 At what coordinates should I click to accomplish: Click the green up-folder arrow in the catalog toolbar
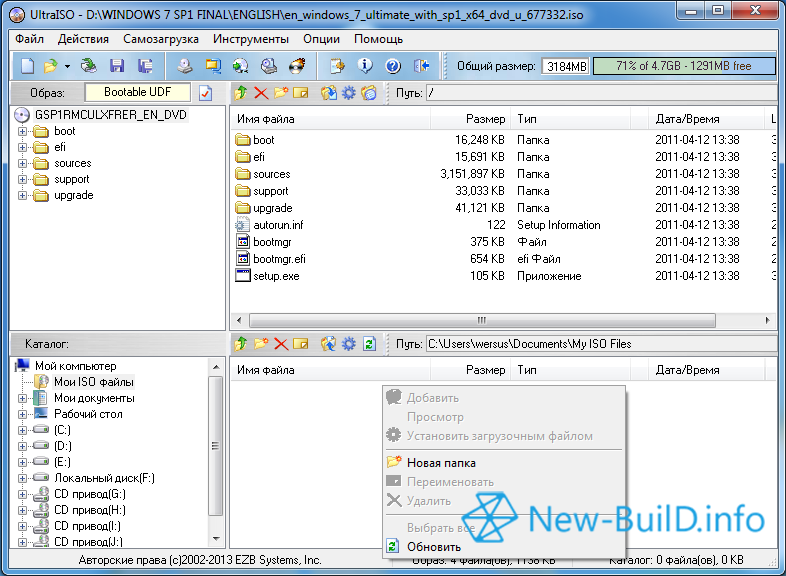(240, 344)
